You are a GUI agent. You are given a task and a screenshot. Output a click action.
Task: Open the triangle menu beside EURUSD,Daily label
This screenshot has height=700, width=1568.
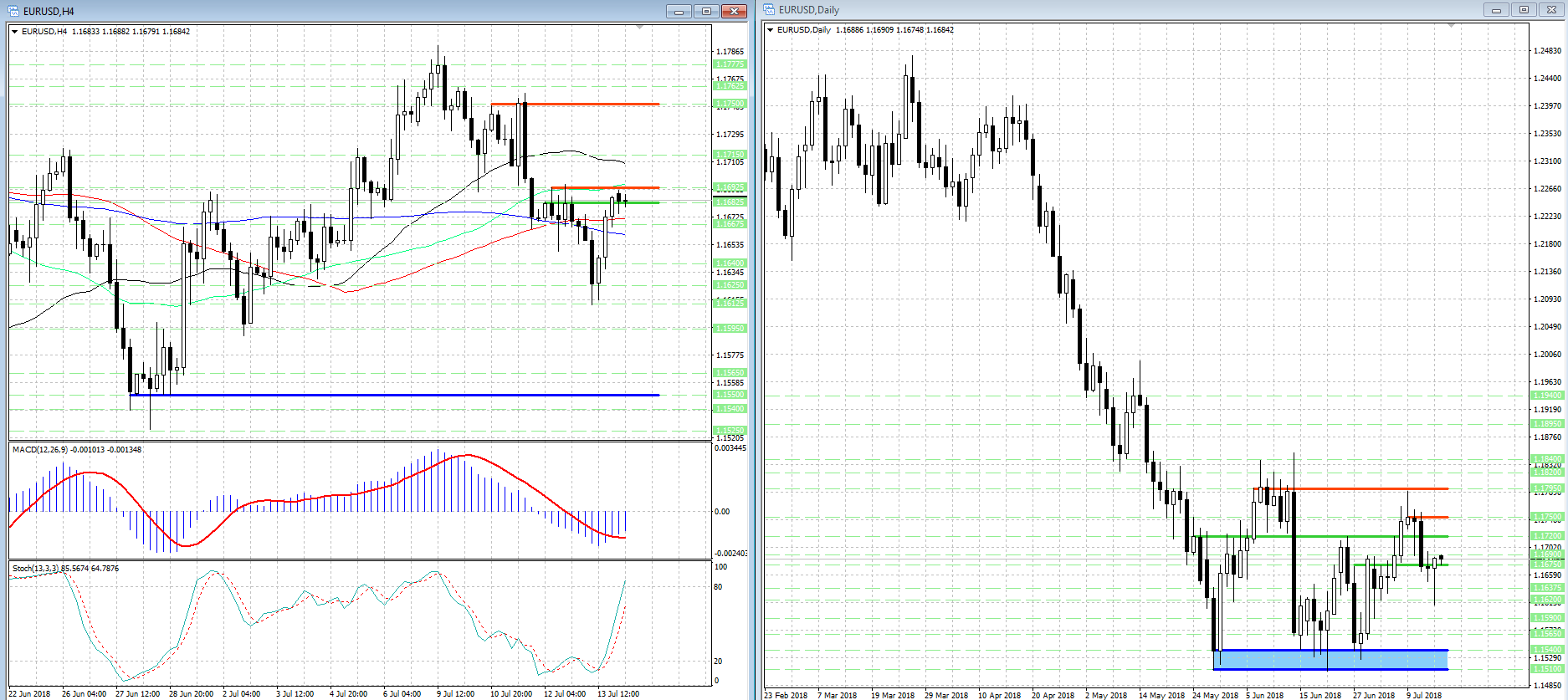770,30
